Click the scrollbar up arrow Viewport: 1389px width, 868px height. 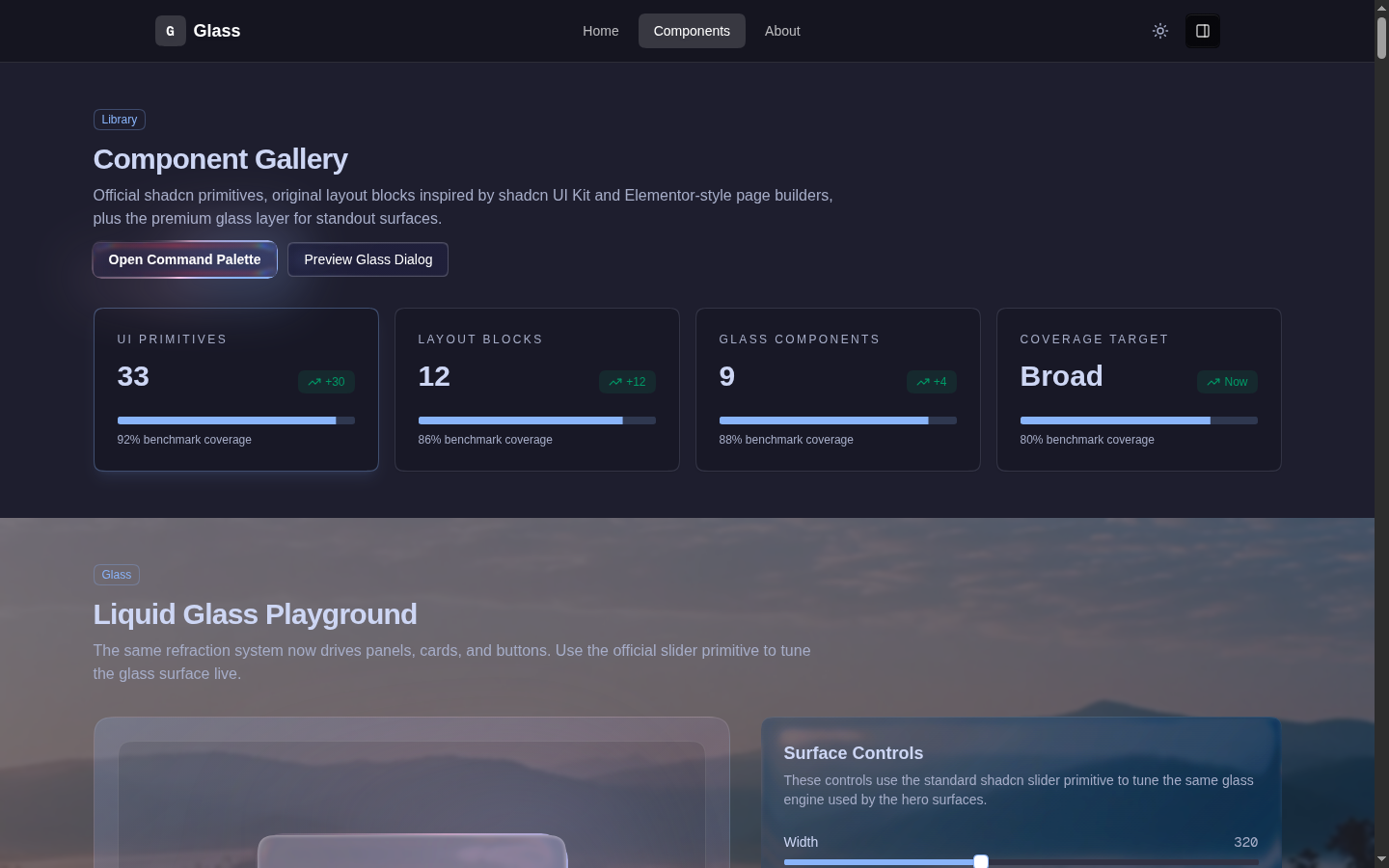click(x=1381, y=7)
